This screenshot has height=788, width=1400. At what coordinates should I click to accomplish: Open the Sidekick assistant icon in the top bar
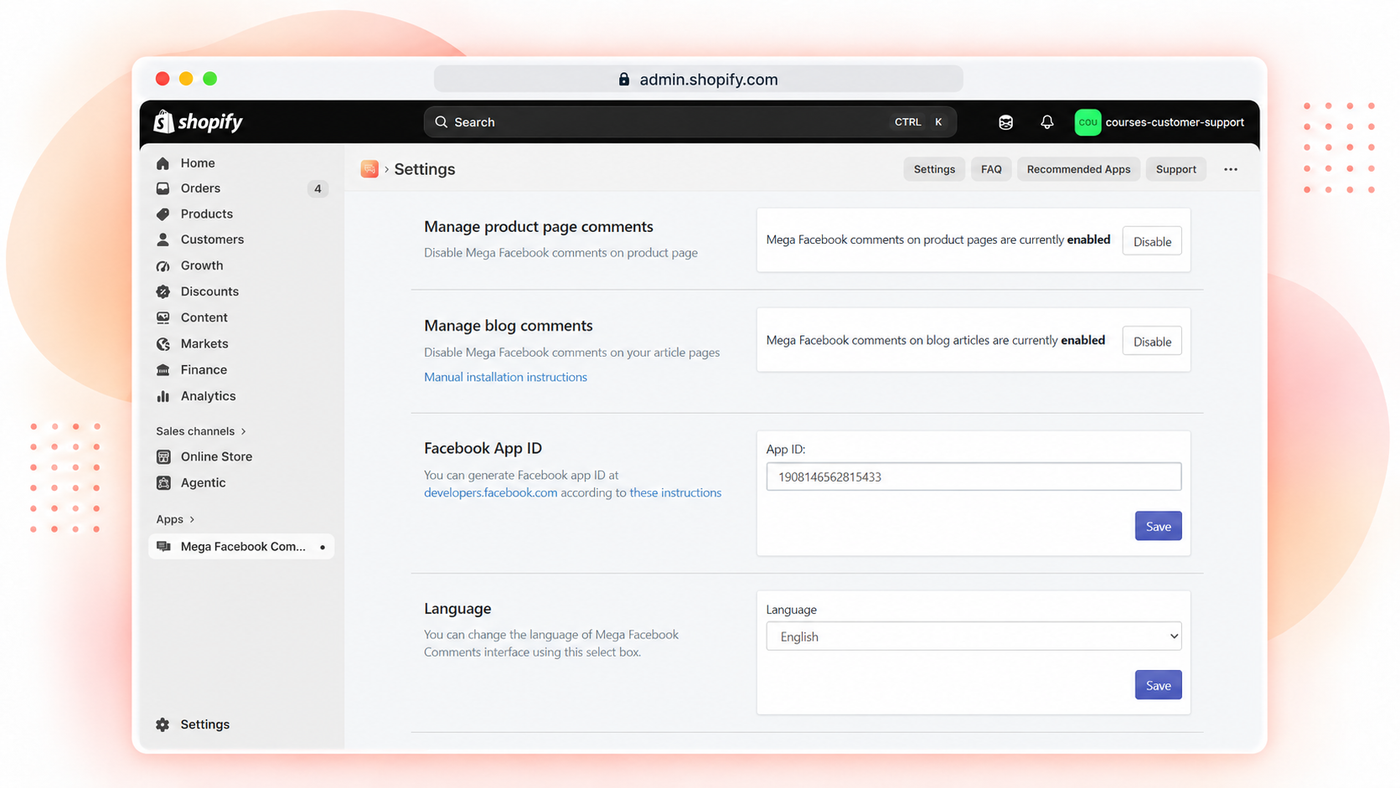coord(1006,122)
